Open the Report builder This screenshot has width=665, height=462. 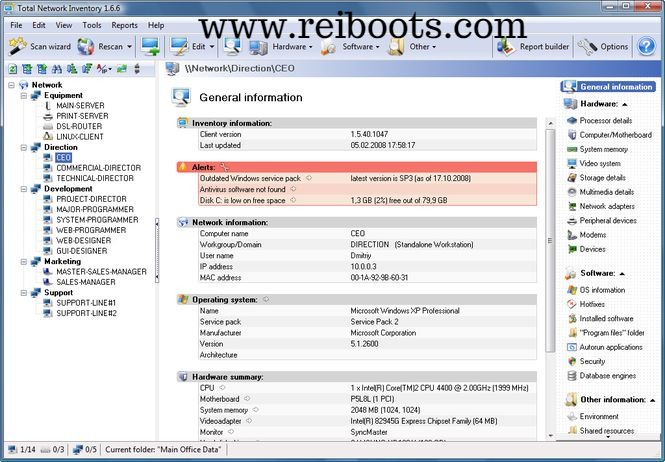coord(533,47)
